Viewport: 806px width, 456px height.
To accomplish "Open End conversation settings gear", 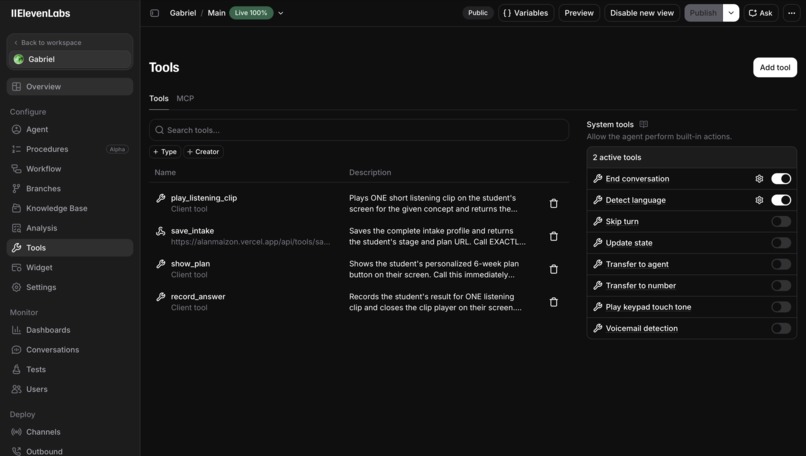I will coord(759,179).
